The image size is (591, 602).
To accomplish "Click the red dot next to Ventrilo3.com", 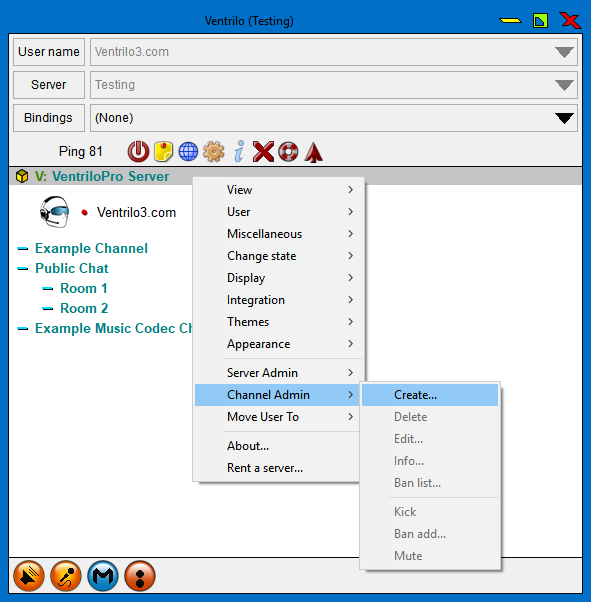I will [84, 212].
